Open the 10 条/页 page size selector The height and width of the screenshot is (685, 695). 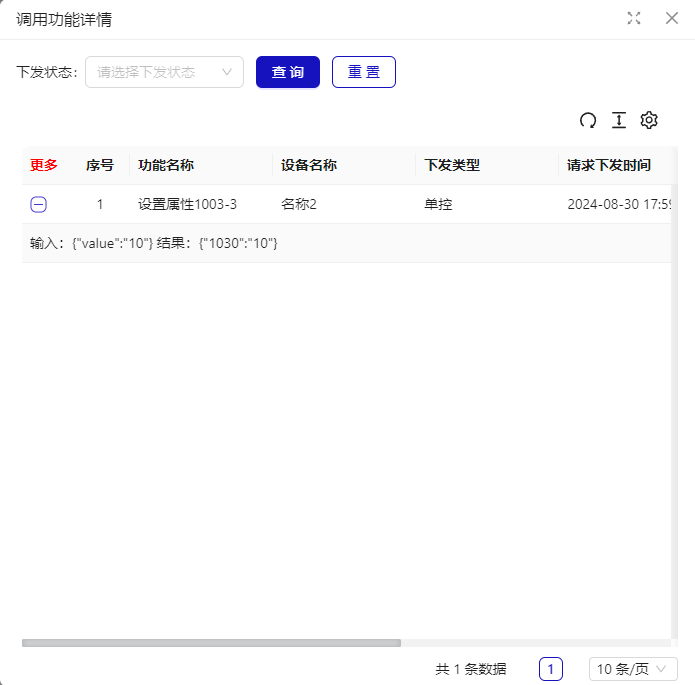coord(633,669)
